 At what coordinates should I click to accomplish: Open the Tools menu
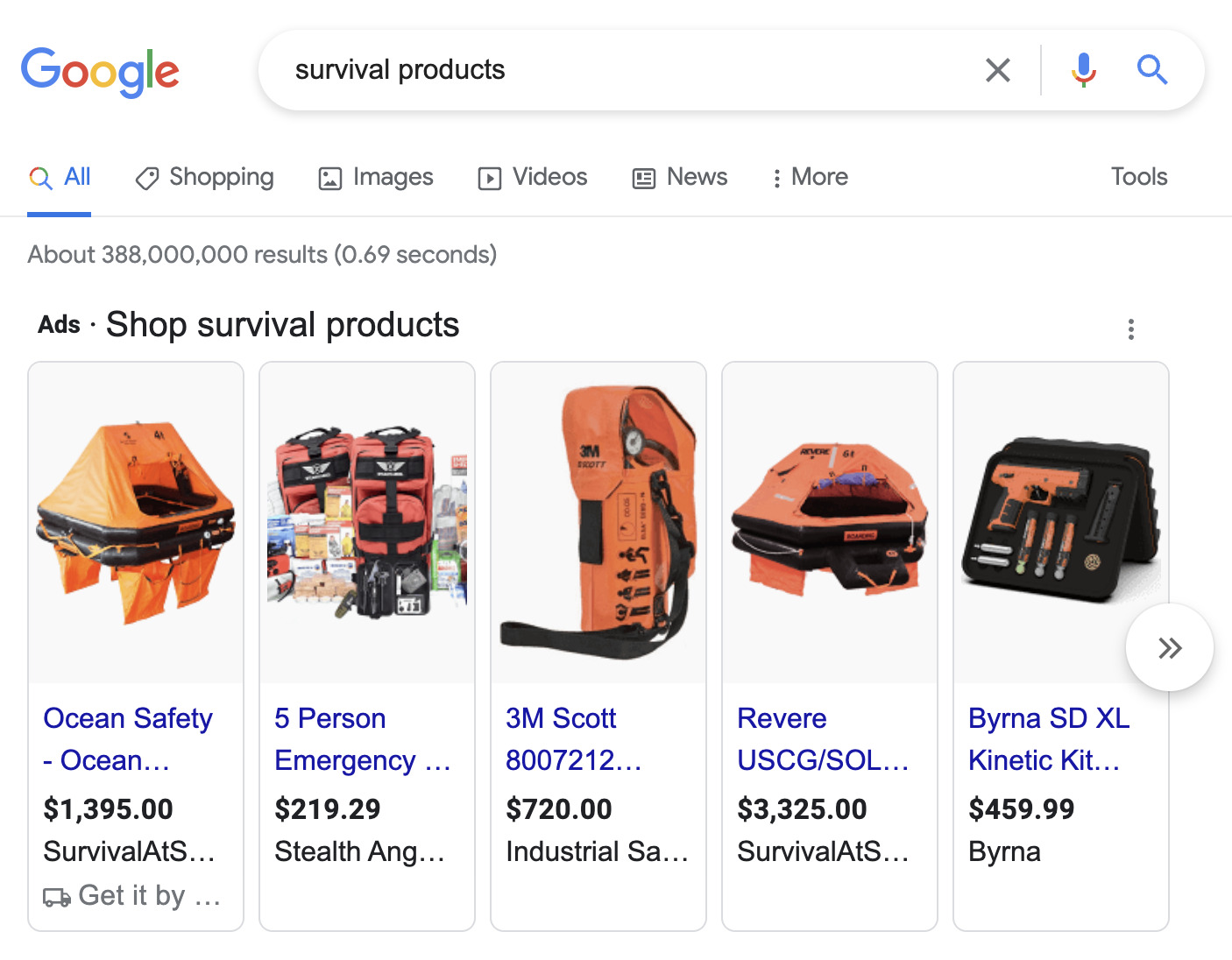tap(1138, 177)
